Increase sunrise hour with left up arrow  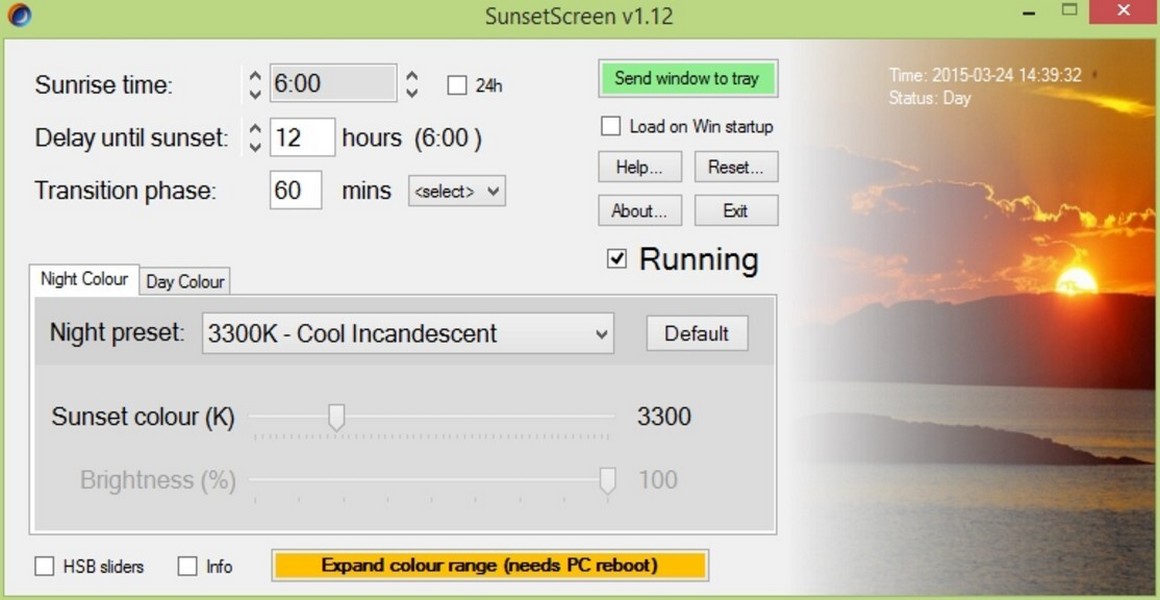[255, 75]
